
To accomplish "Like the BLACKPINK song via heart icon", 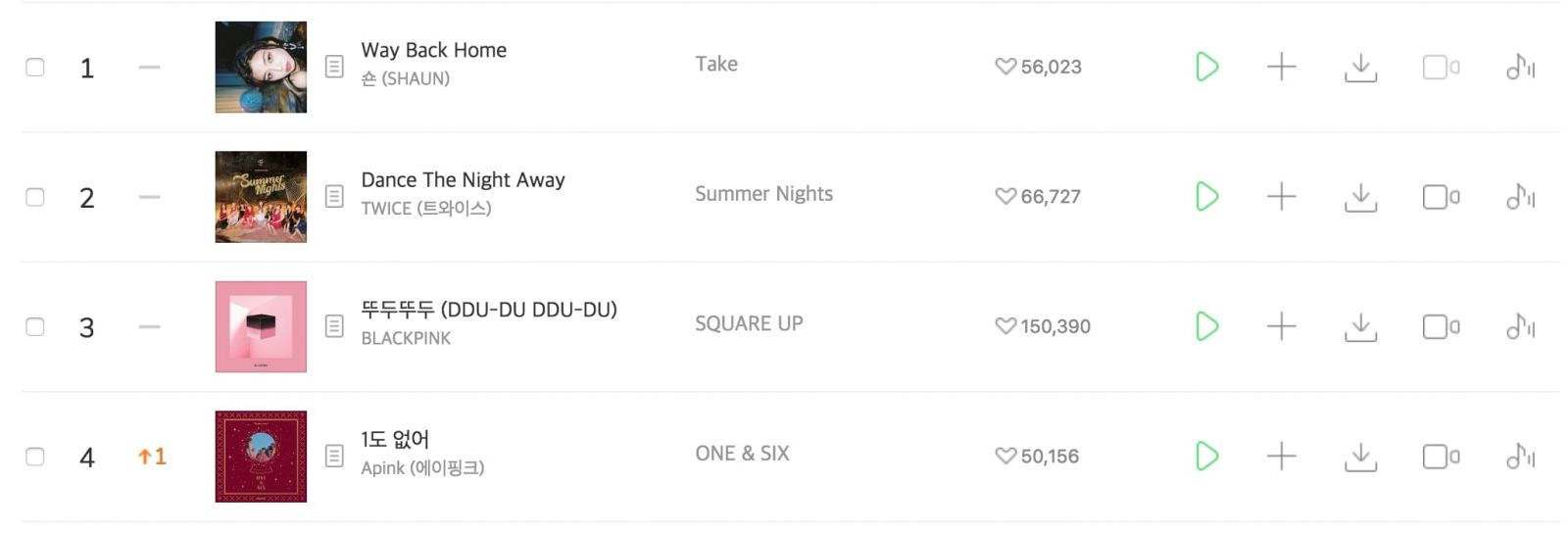I will click(1005, 326).
